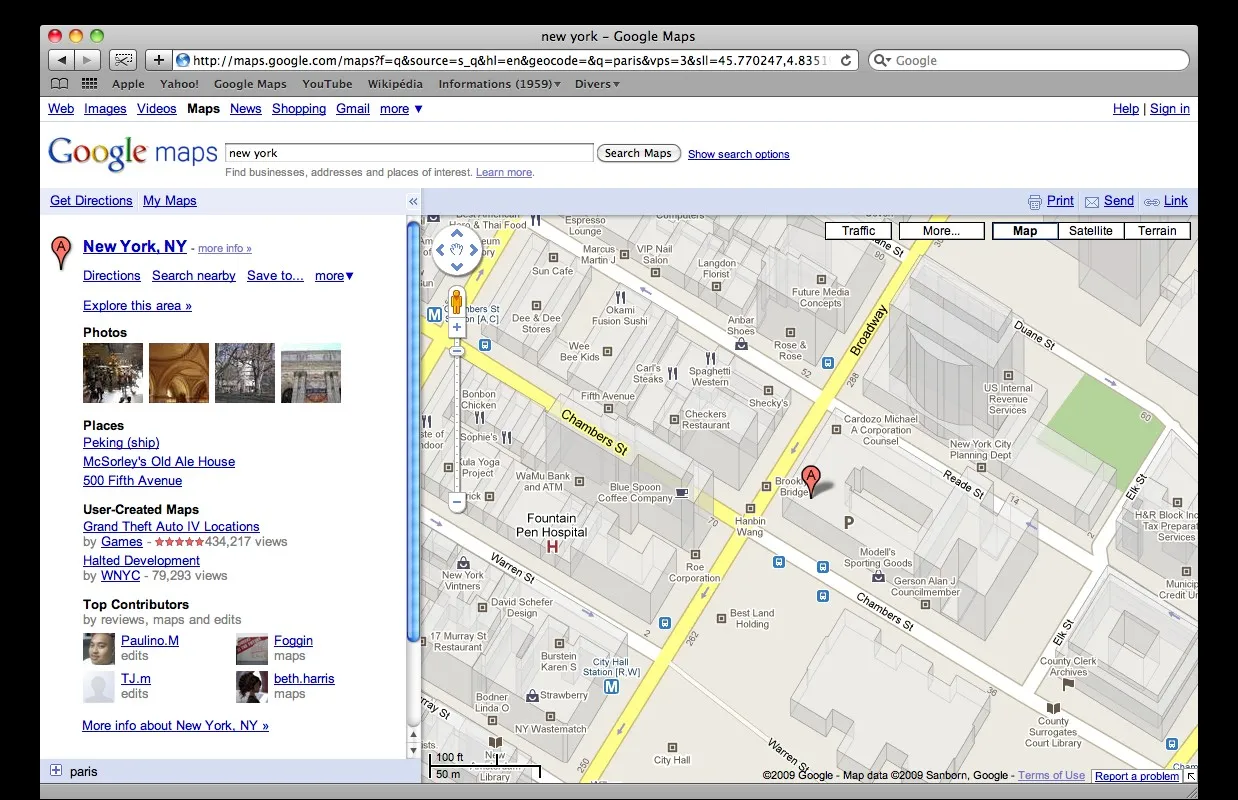
Task: Click the Link chain icon
Action: (1152, 201)
